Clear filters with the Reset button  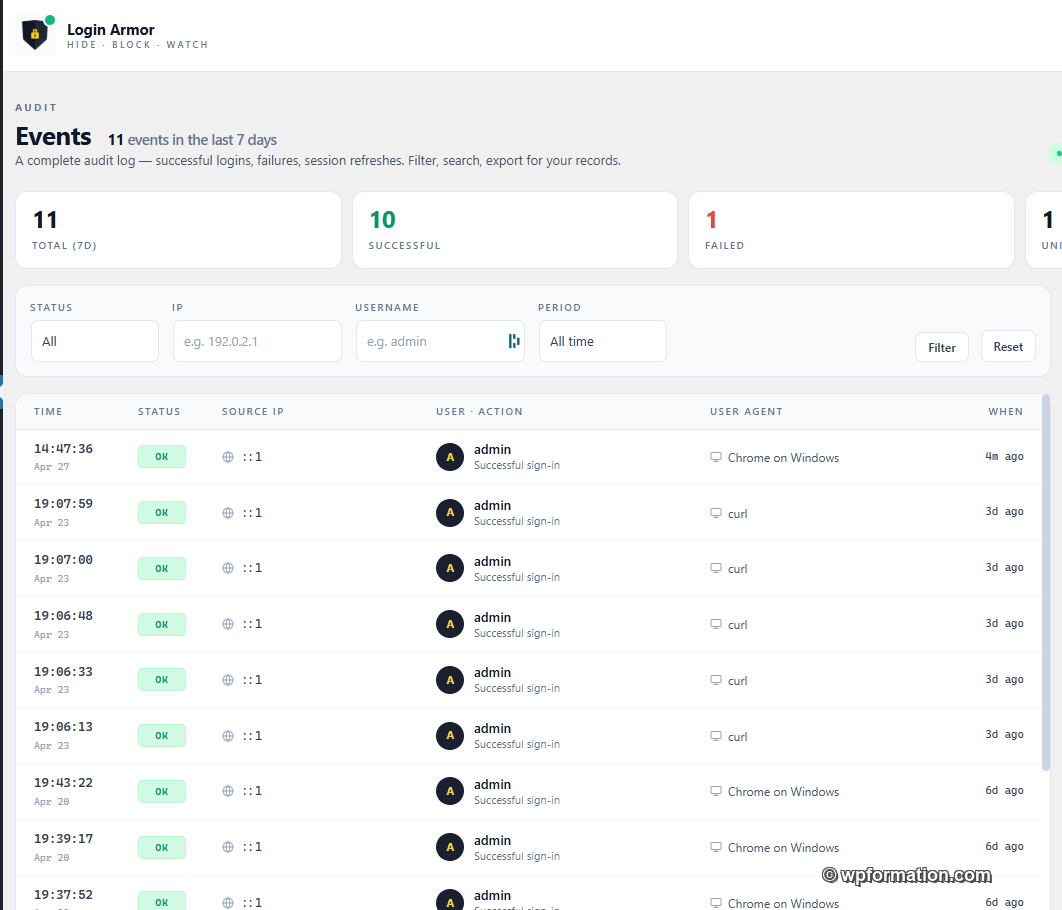click(1008, 347)
